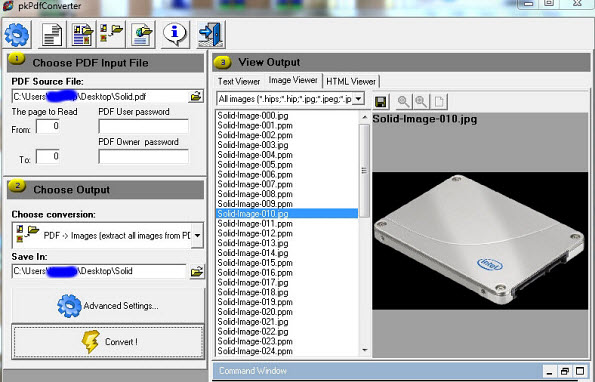Click the info speech bubble icon
Viewport: 595px width, 382px height.
click(x=175, y=35)
